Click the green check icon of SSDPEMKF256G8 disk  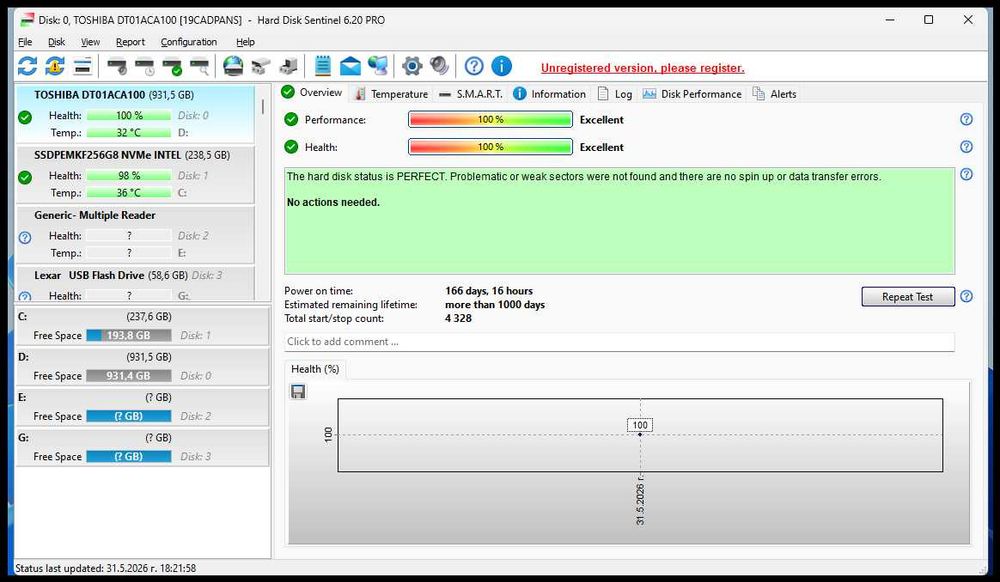25,177
